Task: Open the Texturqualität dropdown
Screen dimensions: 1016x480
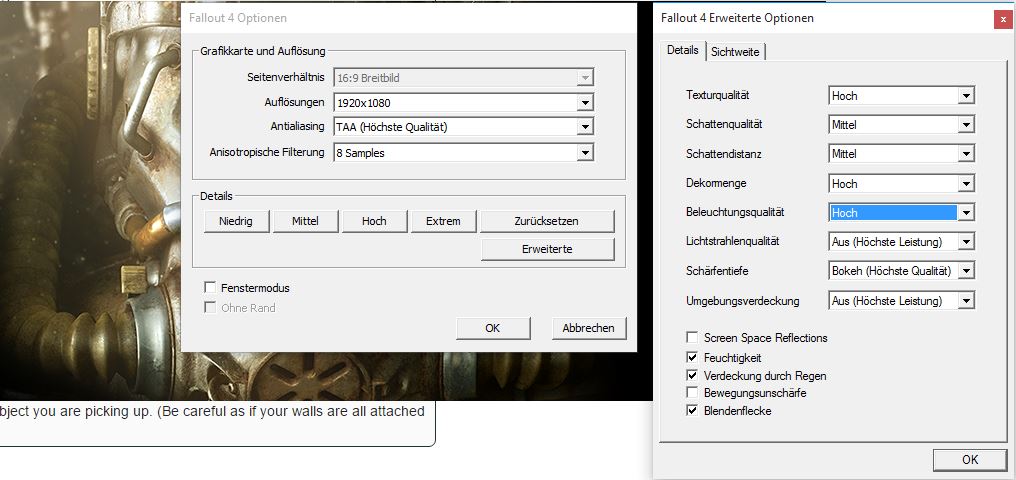Action: [x=902, y=96]
